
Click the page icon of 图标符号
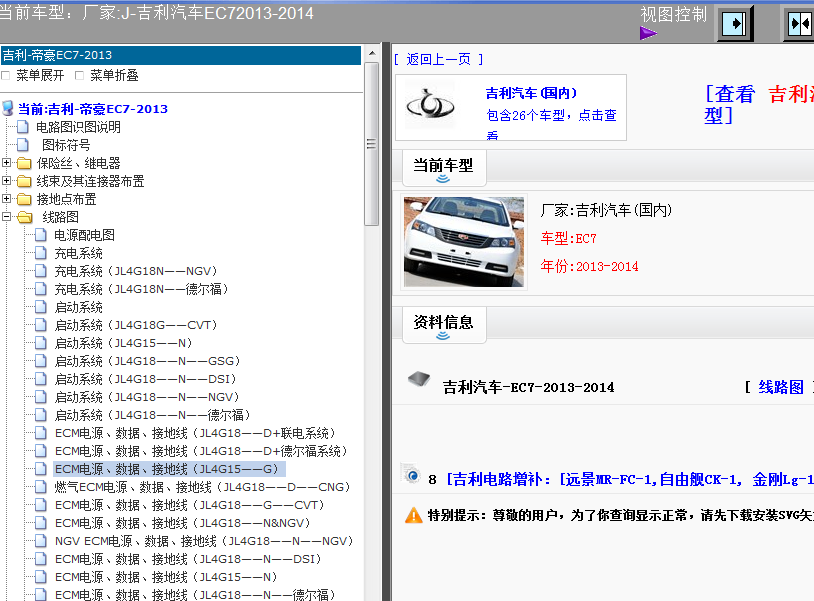(x=22, y=145)
